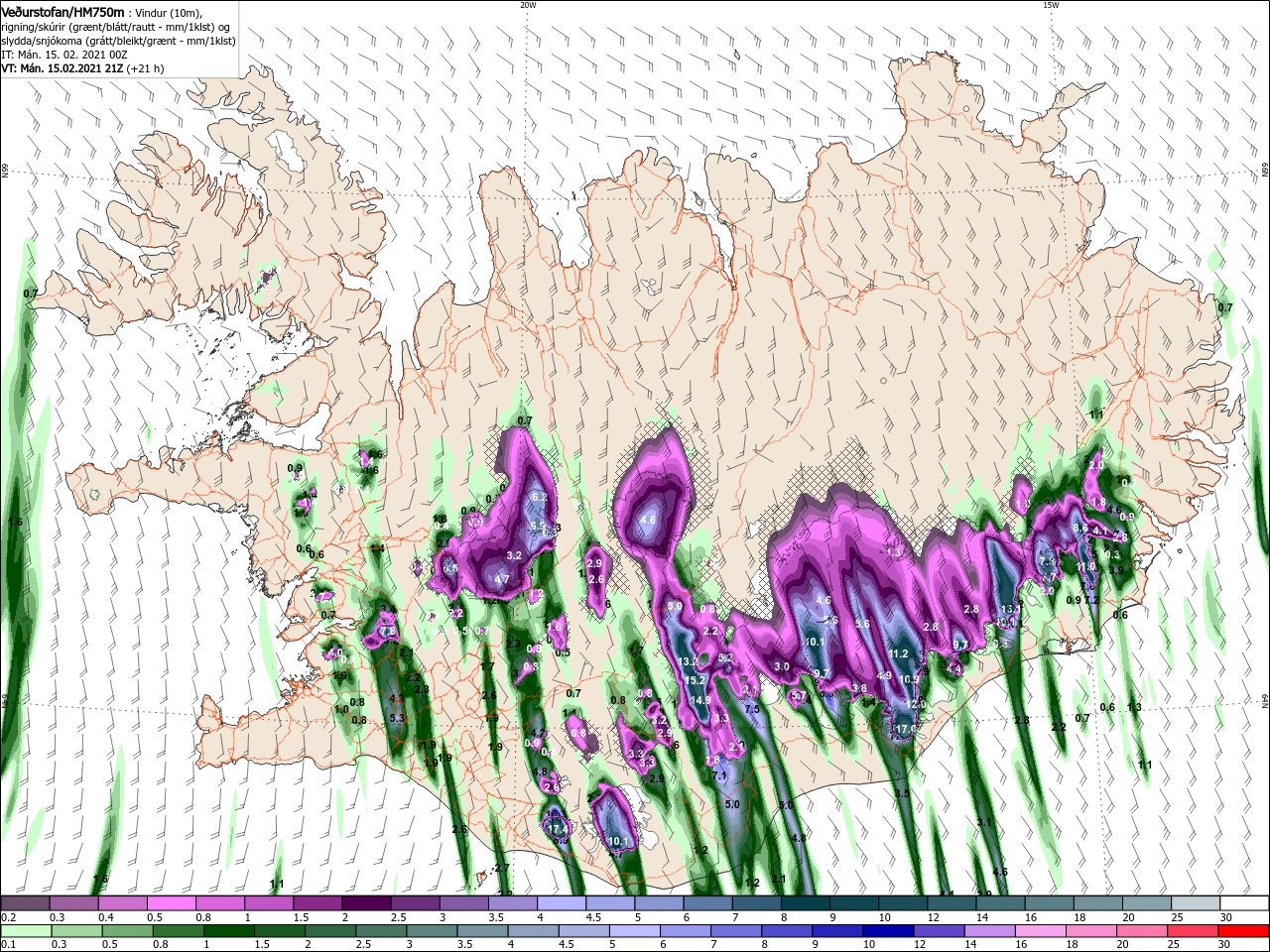Screen dimensions: 1270x952
Task: Pick the snow legend swatch between 20 and 25
Action: pos(1148,903)
